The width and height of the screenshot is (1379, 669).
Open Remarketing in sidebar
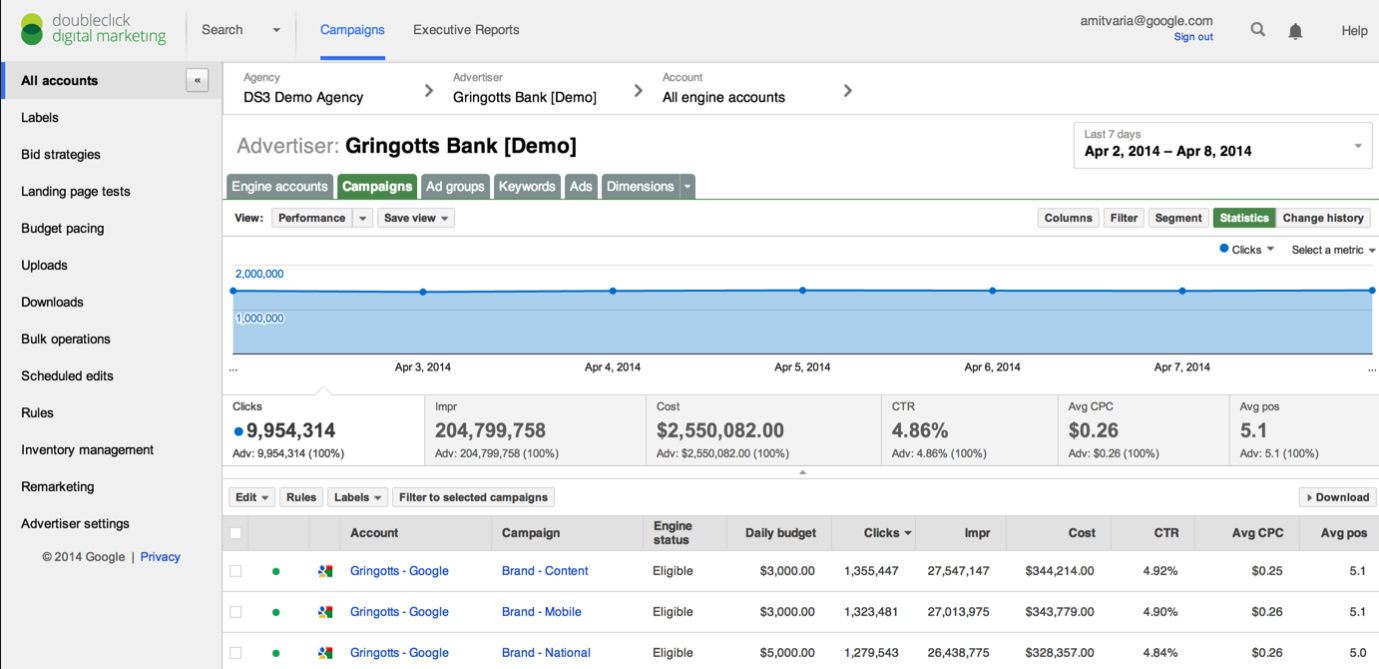[58, 487]
